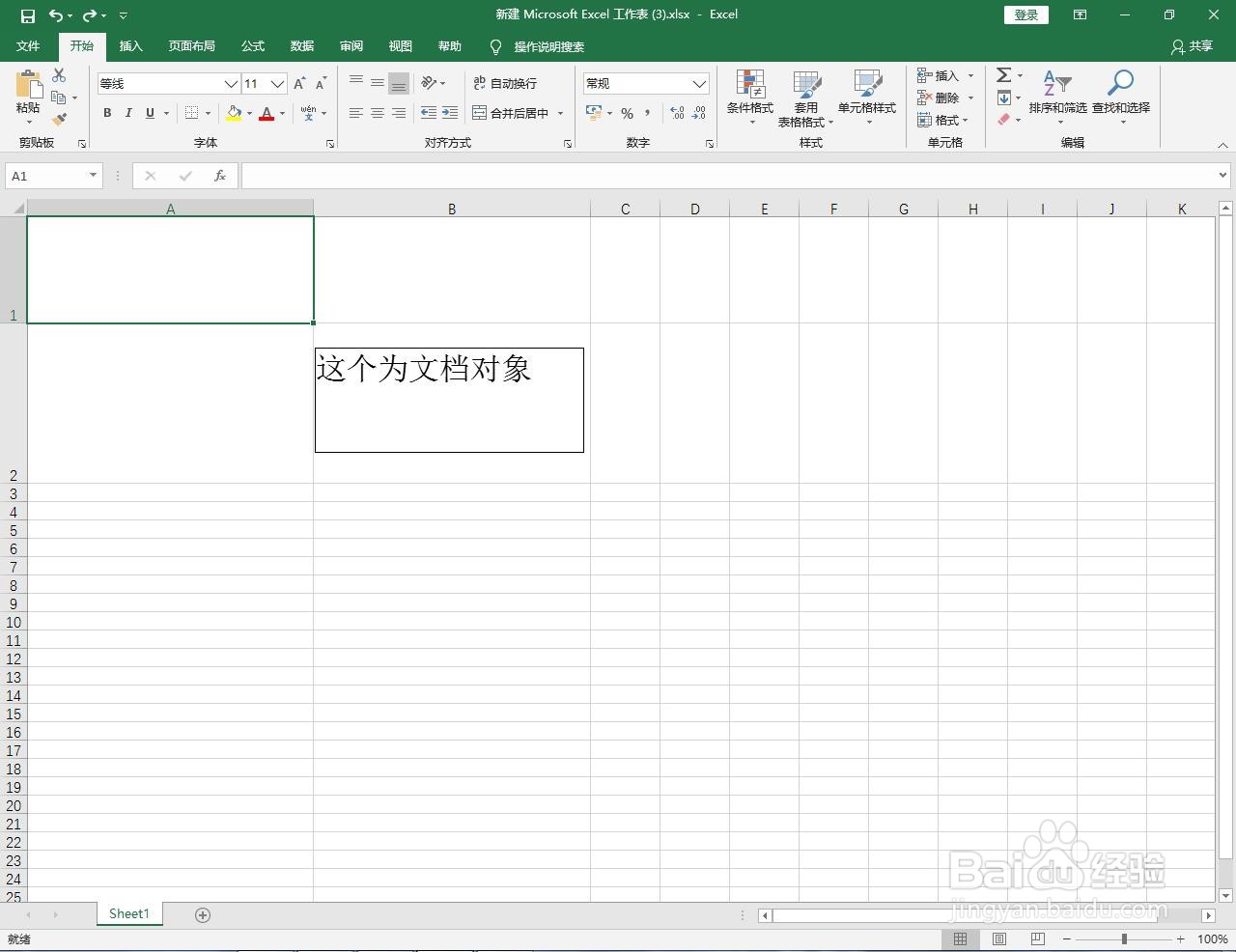This screenshot has height=952, width=1236.
Task: Switch to the 插入 tab
Action: 130,46
